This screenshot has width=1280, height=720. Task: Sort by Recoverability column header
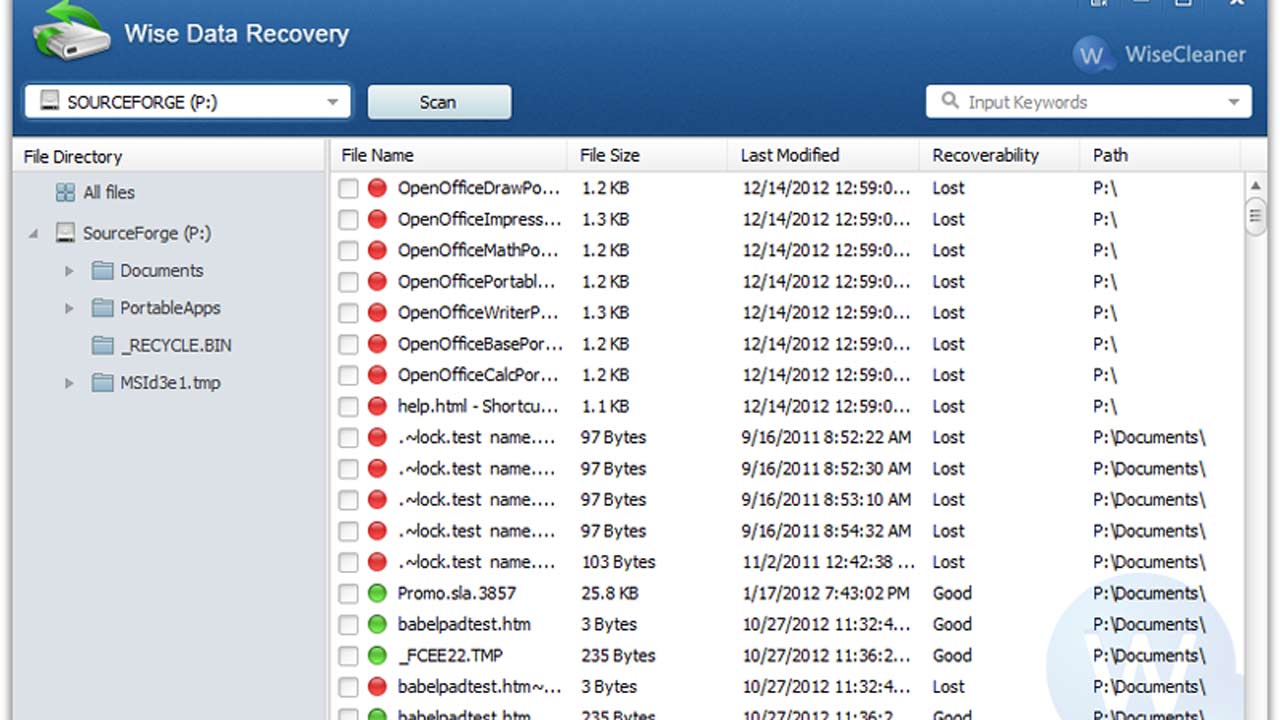click(985, 156)
